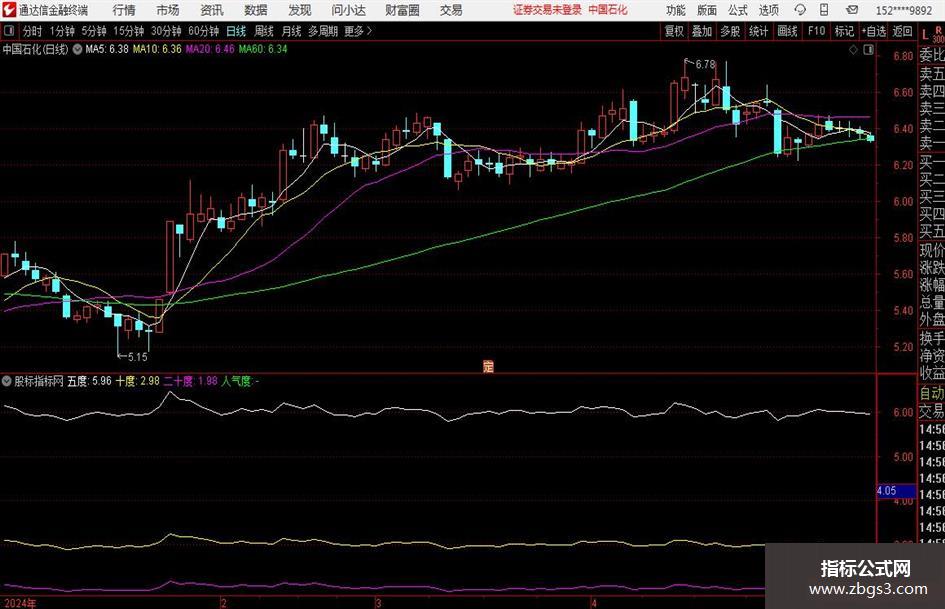Viewport: 945px width, 609px height.
Task: Open the 数据 menu
Action: click(x=256, y=10)
